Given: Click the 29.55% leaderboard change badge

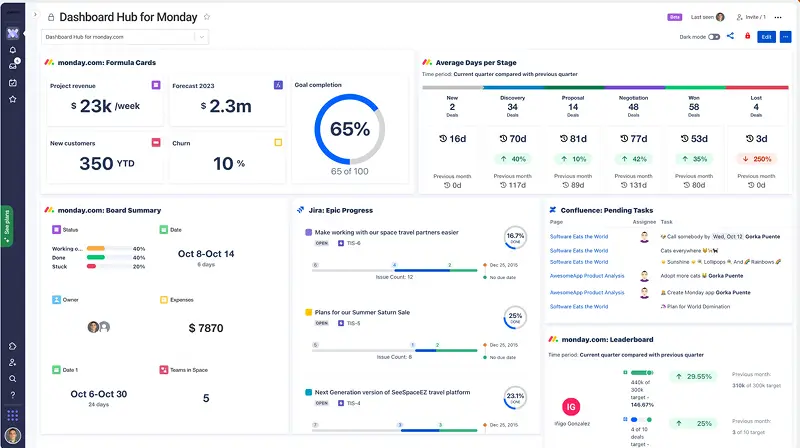Looking at the screenshot, I should 693,377.
